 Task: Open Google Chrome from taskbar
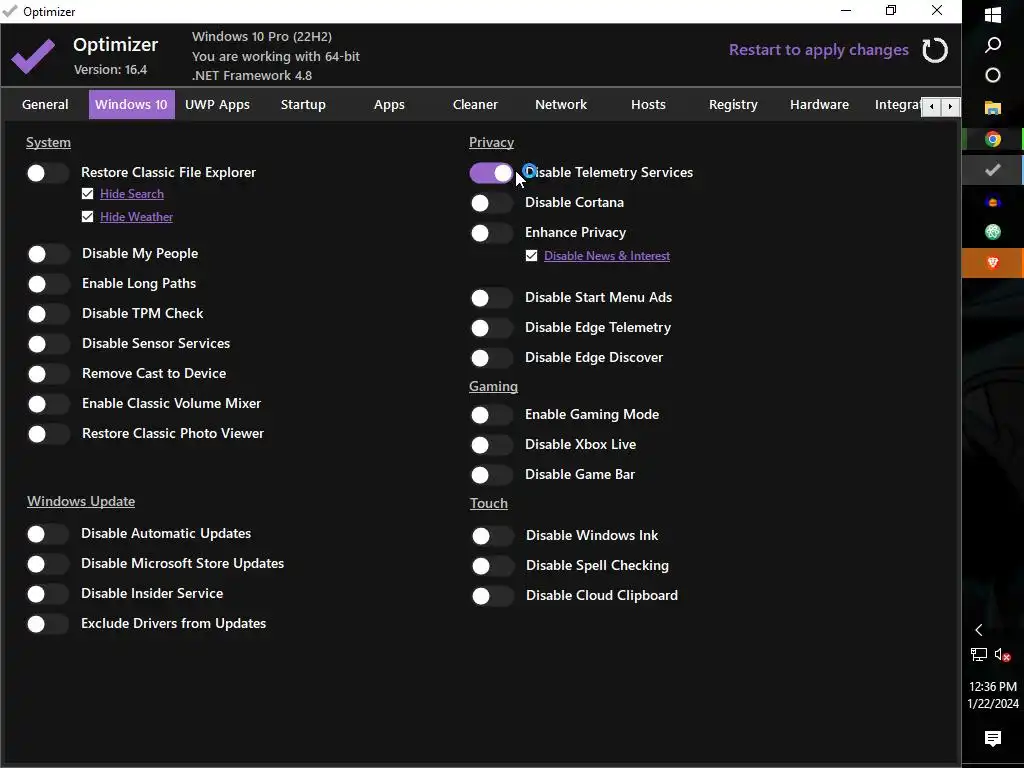point(993,138)
